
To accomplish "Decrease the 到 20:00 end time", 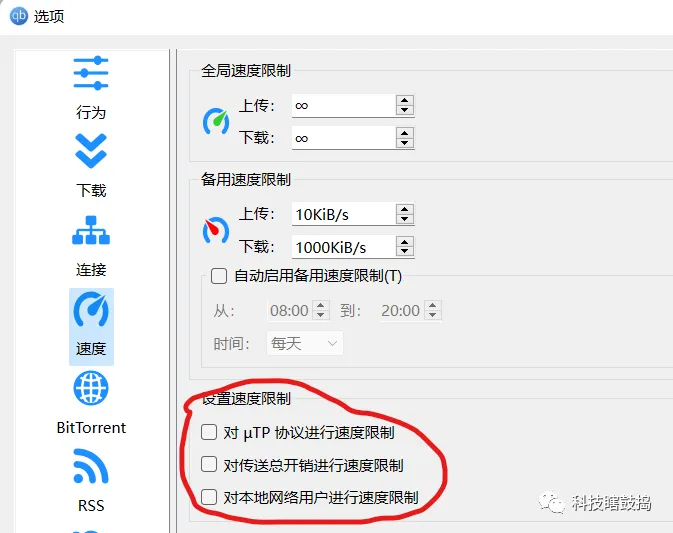I will coord(433,315).
